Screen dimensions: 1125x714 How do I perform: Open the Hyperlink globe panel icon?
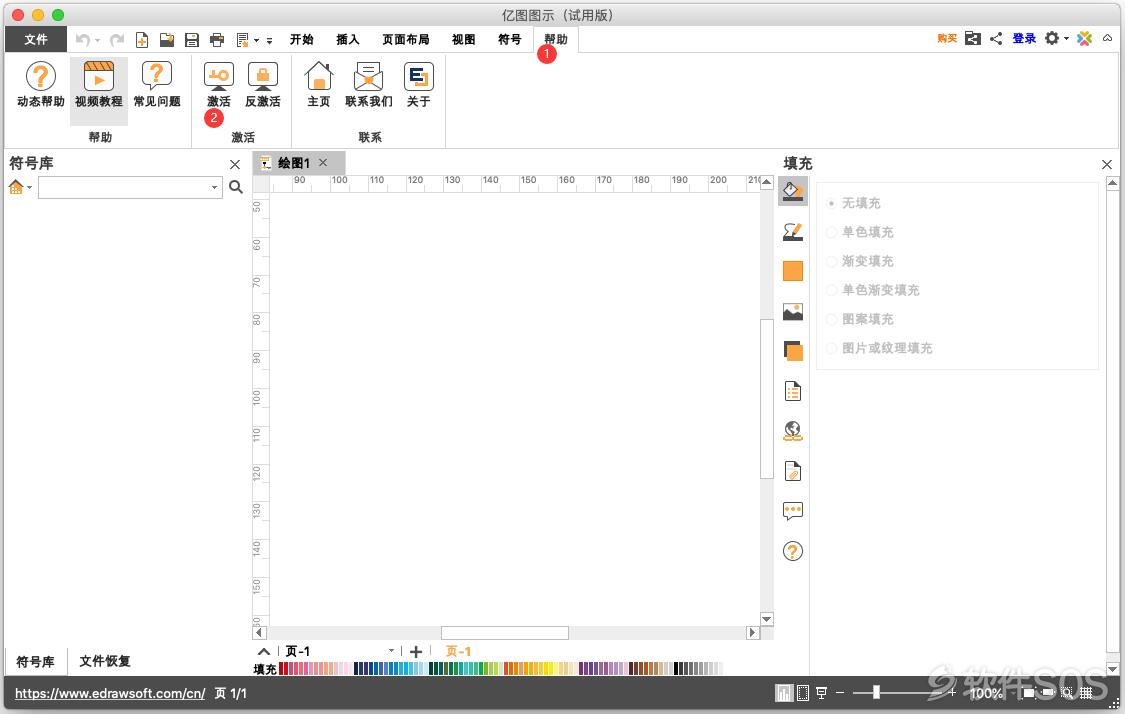(x=793, y=431)
